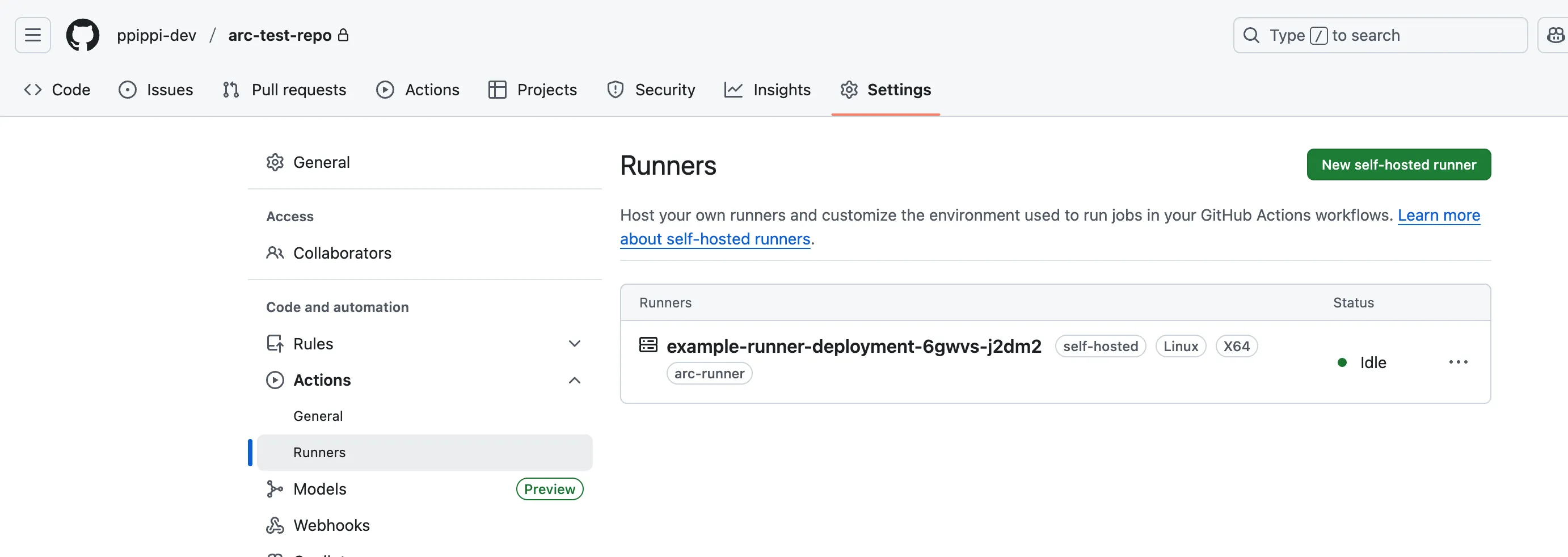This screenshot has width=1568, height=557.
Task: Click the gear icon next to General
Action: pyautogui.click(x=275, y=163)
